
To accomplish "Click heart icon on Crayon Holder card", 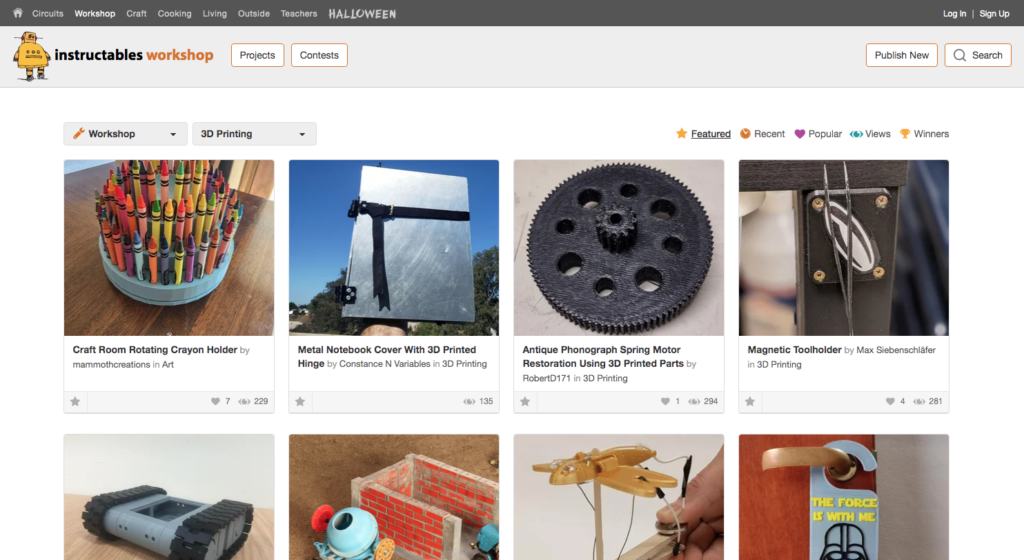I will (x=215, y=402).
